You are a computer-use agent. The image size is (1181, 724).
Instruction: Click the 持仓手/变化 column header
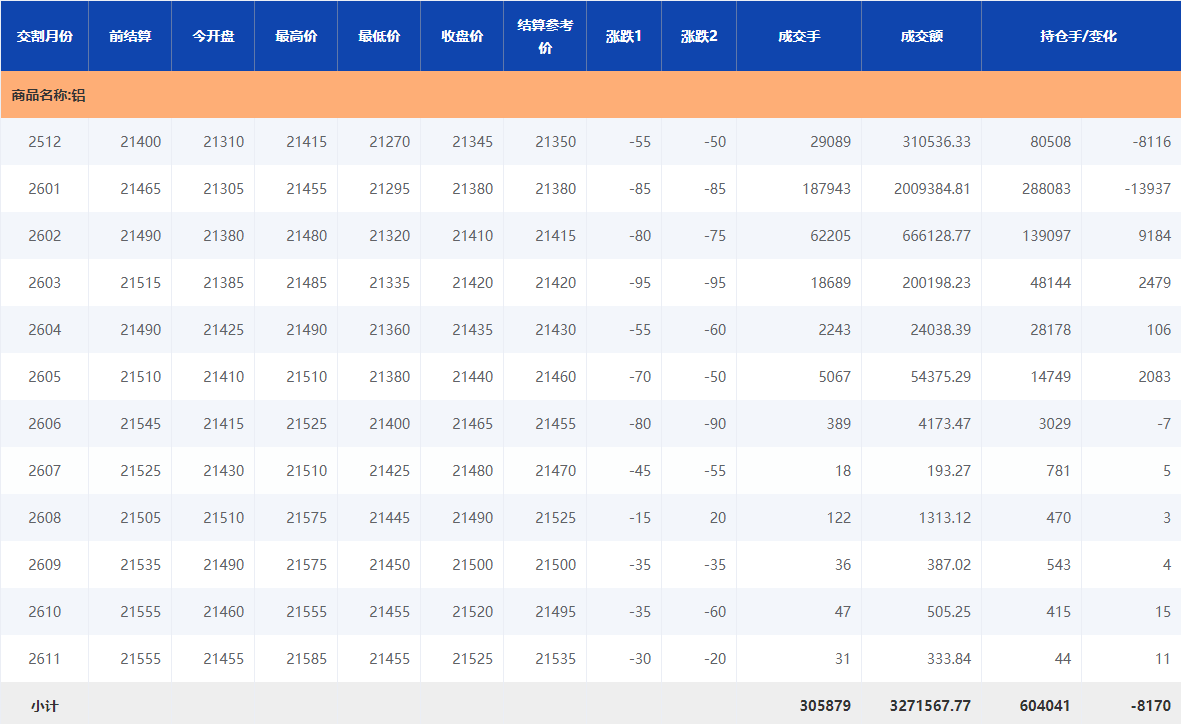tap(1079, 36)
